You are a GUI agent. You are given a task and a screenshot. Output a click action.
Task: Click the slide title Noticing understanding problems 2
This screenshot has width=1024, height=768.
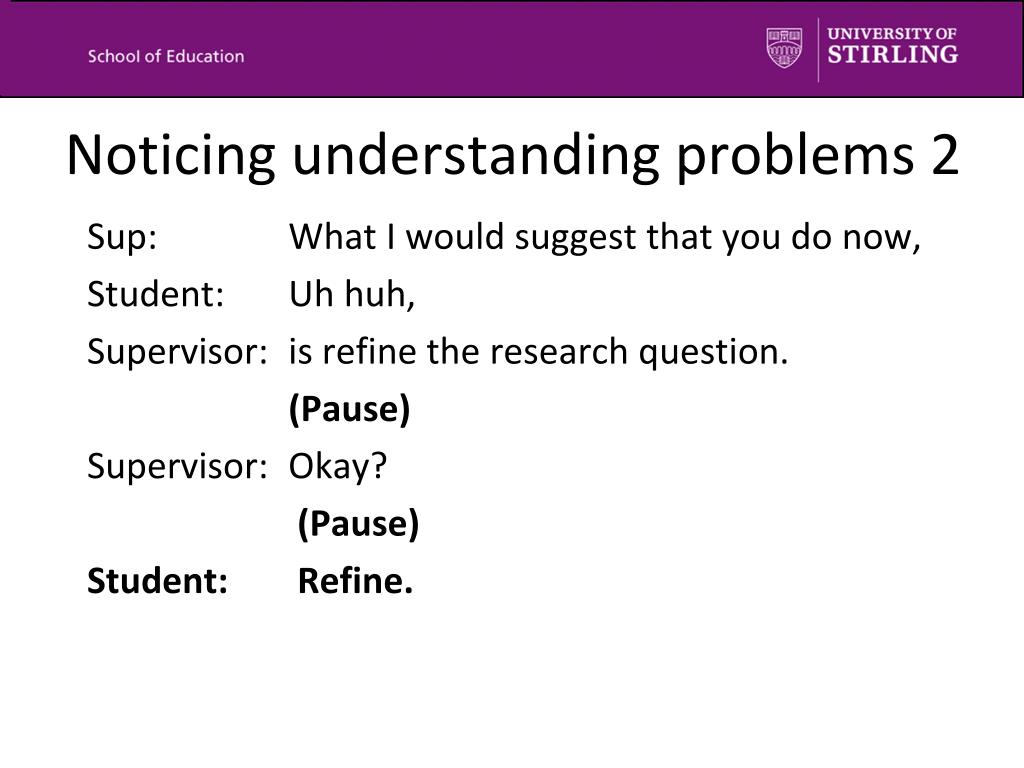[x=513, y=155]
